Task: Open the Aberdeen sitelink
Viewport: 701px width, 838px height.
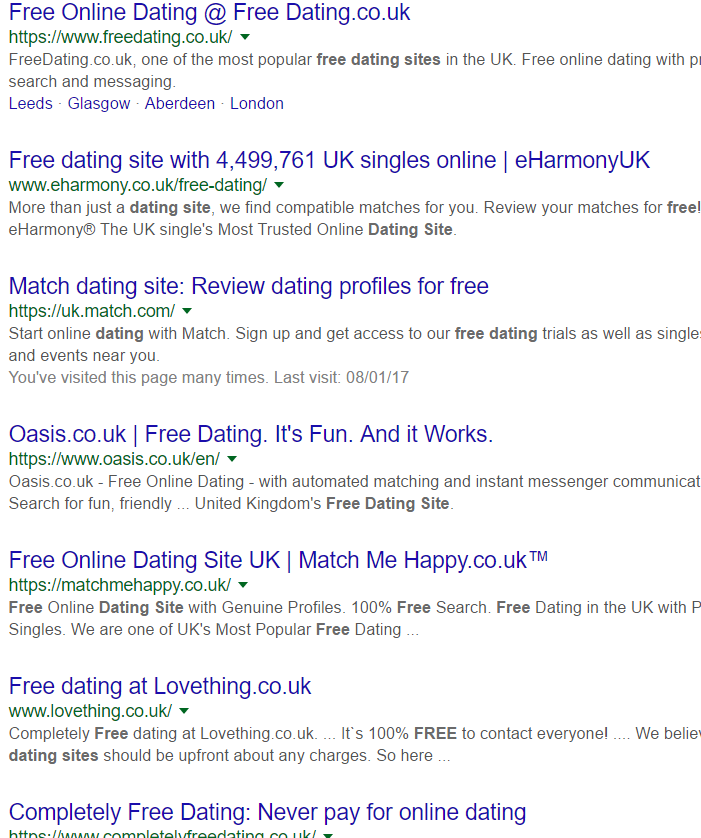Action: (x=180, y=103)
